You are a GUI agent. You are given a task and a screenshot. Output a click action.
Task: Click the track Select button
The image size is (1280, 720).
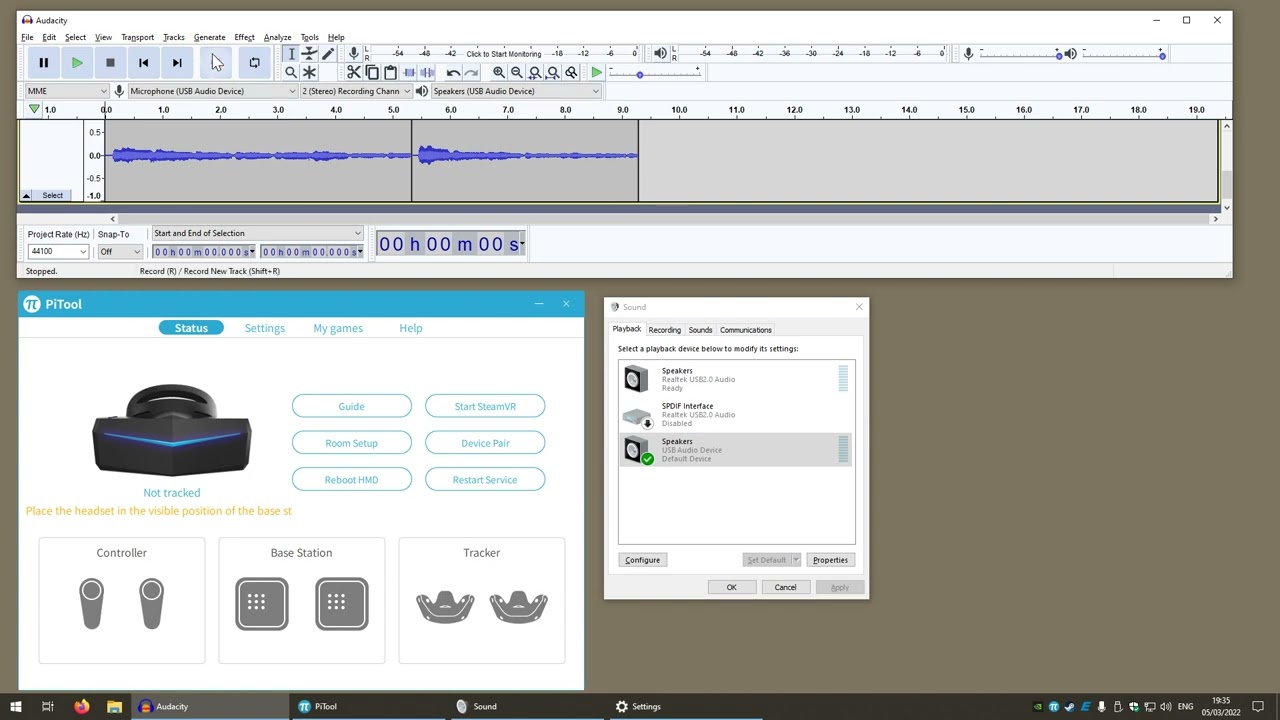pos(52,195)
